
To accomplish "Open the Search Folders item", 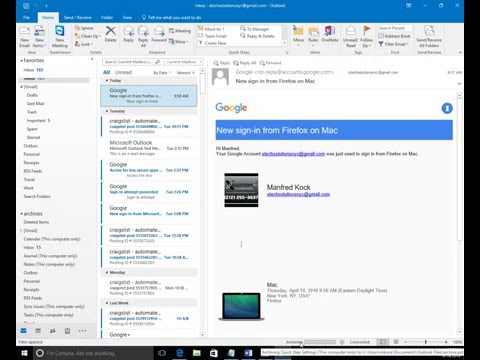I will tap(37, 196).
